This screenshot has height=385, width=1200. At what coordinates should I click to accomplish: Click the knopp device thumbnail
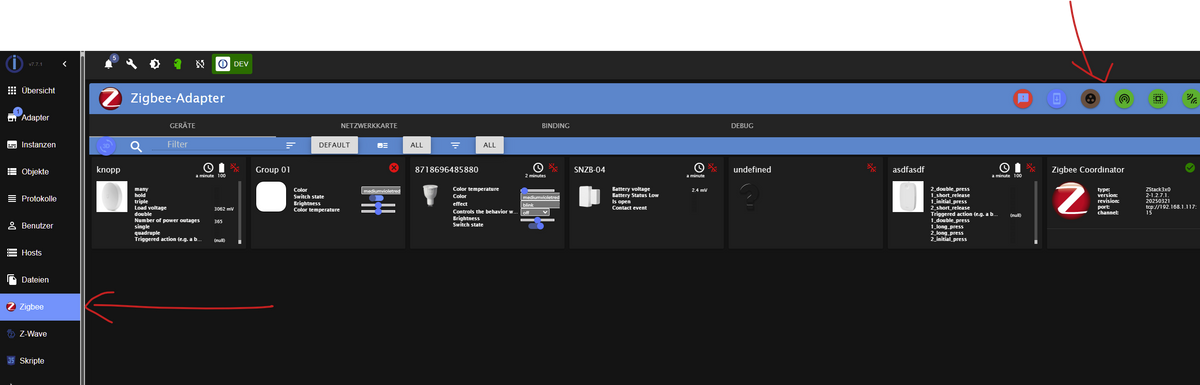[112, 197]
